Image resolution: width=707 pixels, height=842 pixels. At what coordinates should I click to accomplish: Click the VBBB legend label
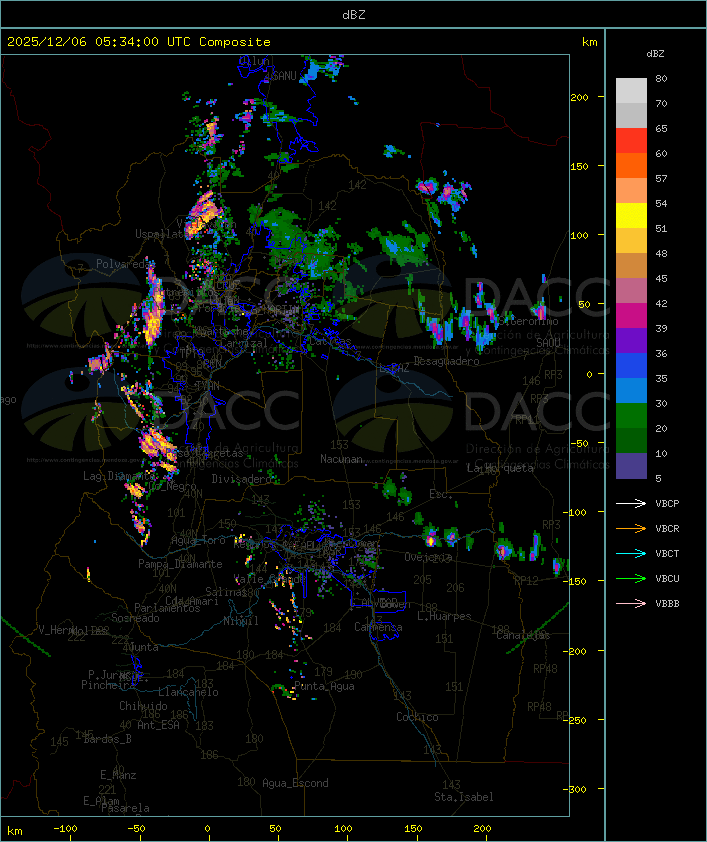click(x=667, y=604)
